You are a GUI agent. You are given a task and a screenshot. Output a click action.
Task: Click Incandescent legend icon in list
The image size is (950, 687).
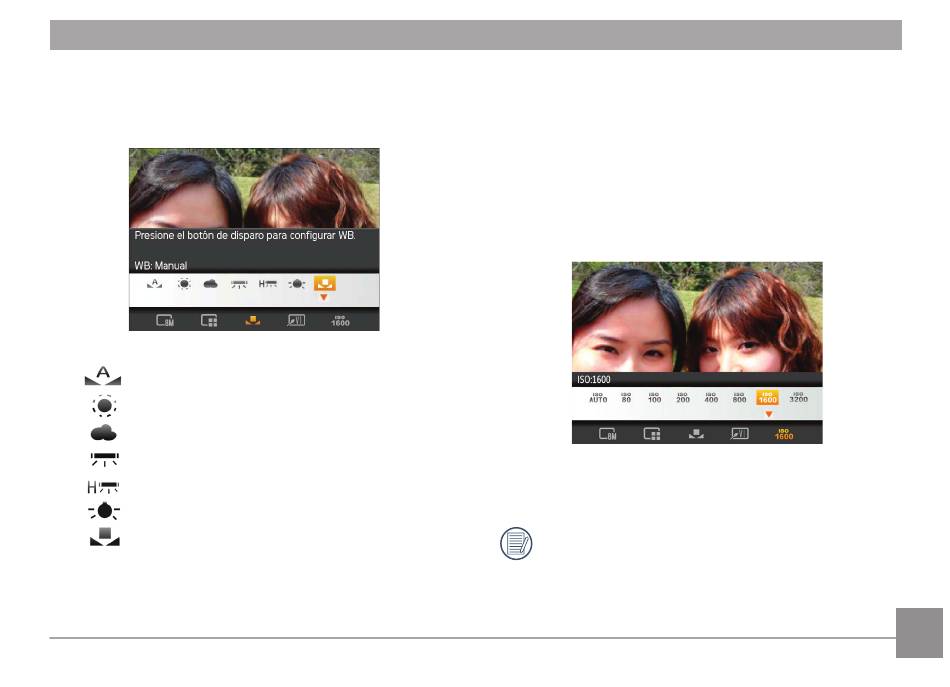104,511
